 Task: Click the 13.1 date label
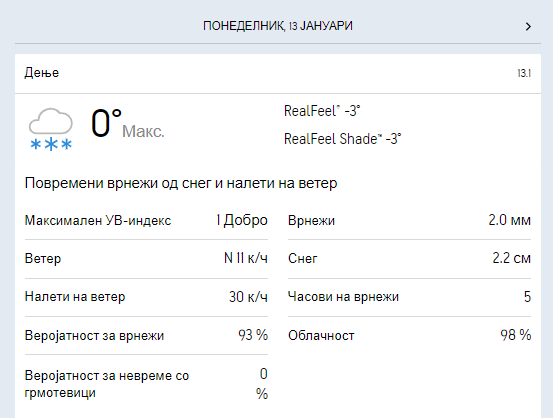524,73
